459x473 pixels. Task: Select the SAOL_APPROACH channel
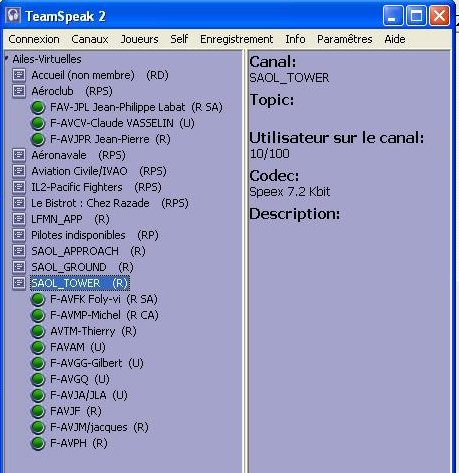[88, 251]
